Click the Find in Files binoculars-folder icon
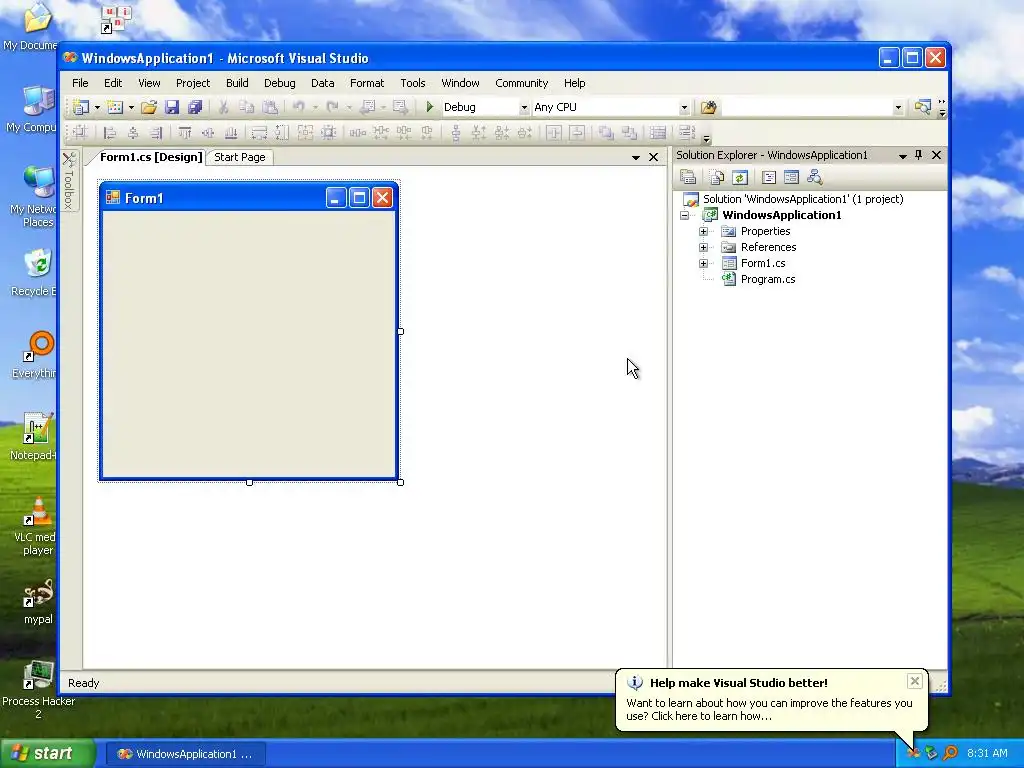The width and height of the screenshot is (1024, 768). pyautogui.click(x=709, y=107)
